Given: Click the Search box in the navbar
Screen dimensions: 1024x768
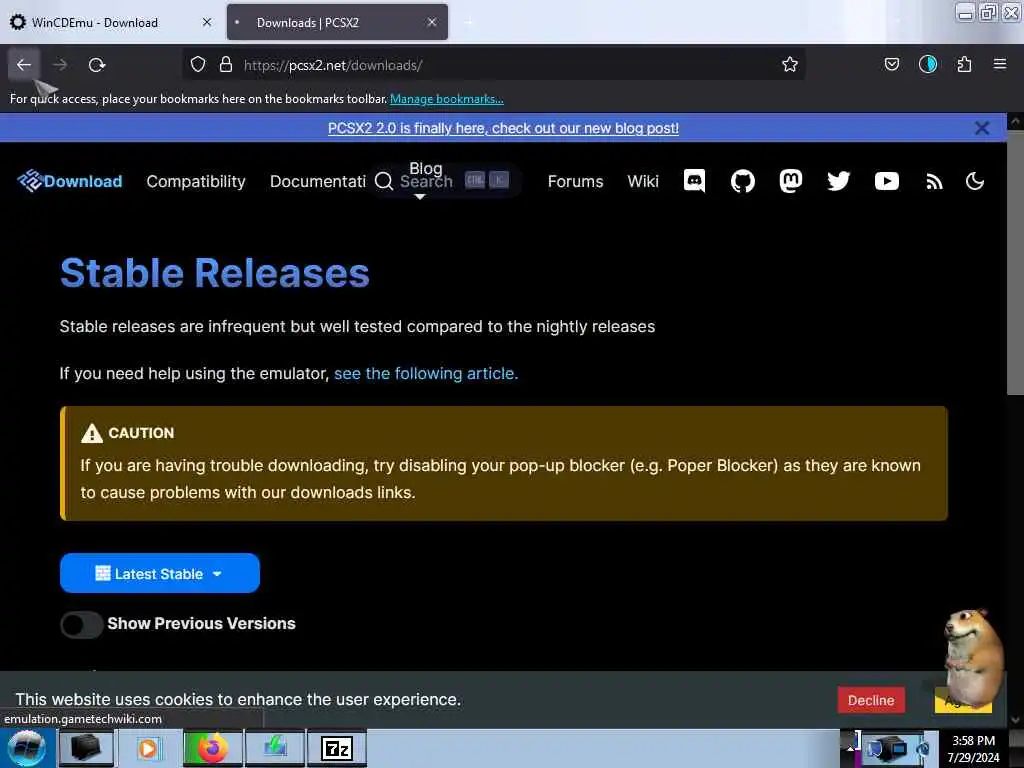Looking at the screenshot, I should tap(444, 181).
